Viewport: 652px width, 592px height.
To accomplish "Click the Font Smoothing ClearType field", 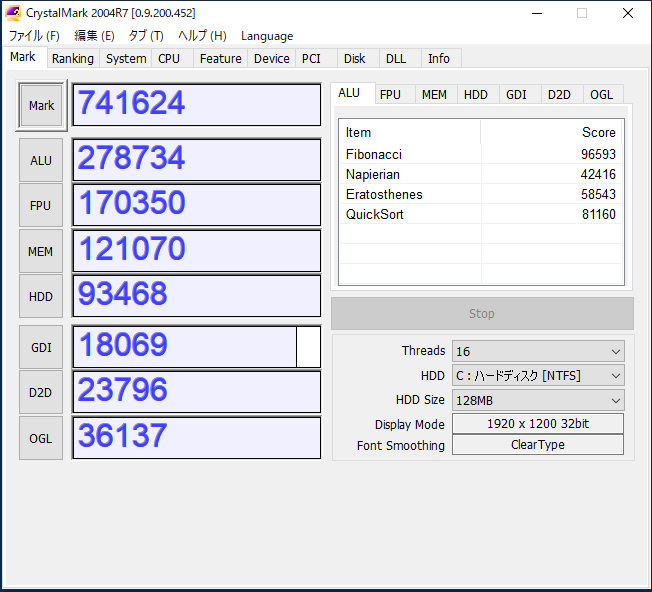I will [x=538, y=445].
